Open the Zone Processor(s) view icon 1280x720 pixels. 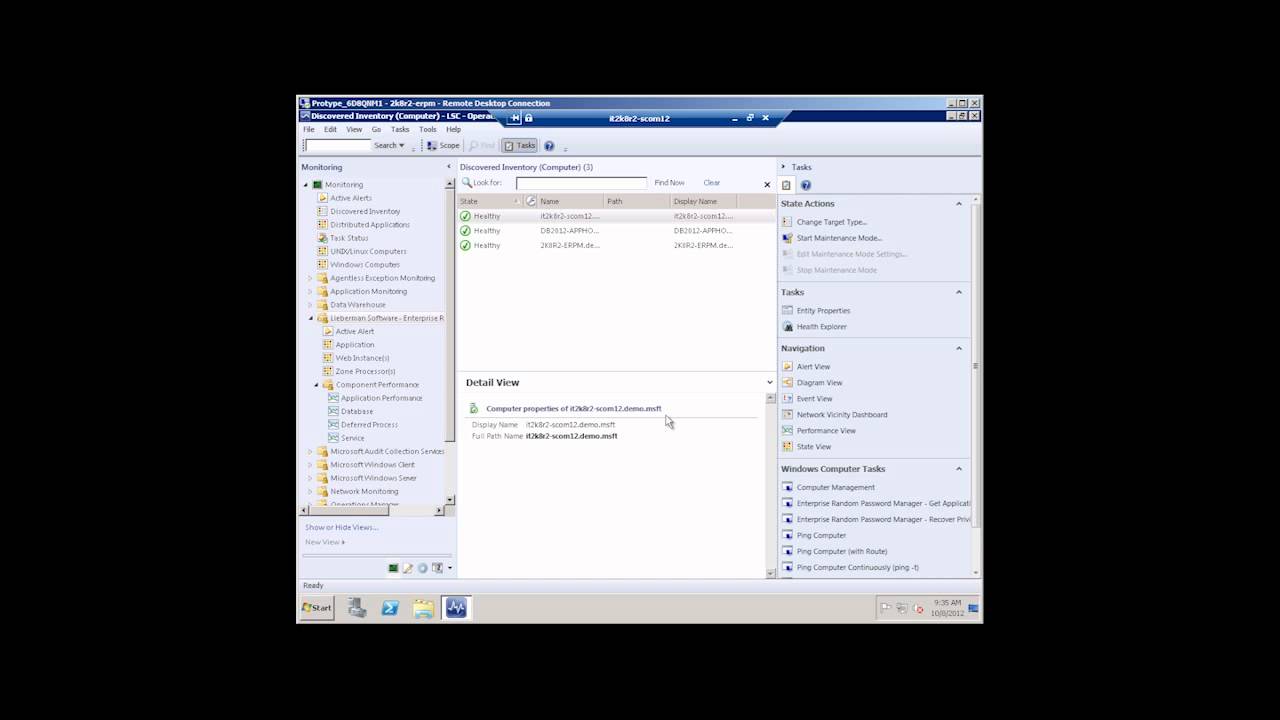pyautogui.click(x=328, y=371)
